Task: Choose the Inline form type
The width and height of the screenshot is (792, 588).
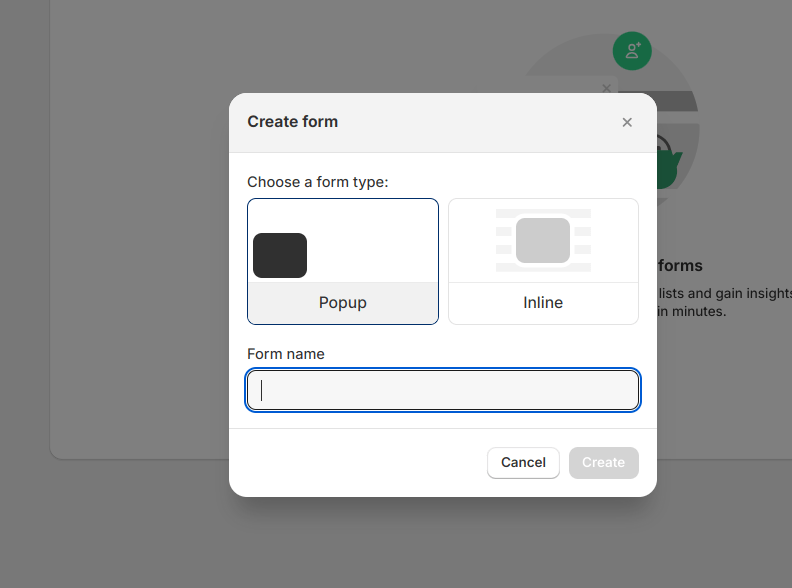Action: pos(543,261)
